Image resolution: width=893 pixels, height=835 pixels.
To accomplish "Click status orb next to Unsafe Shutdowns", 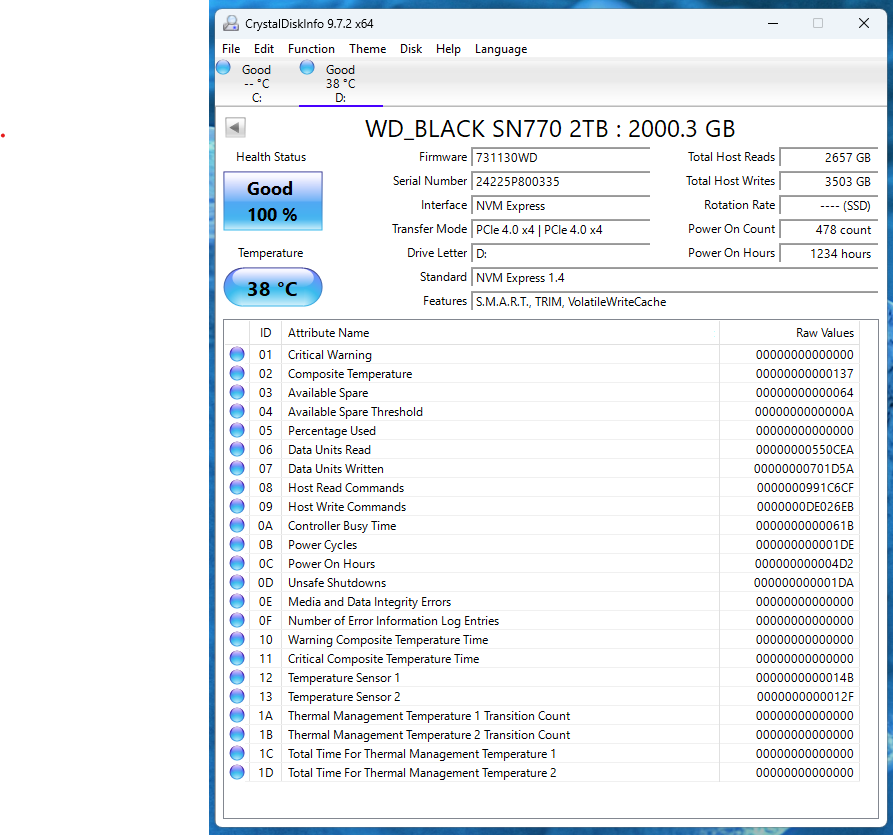I will tap(237, 582).
